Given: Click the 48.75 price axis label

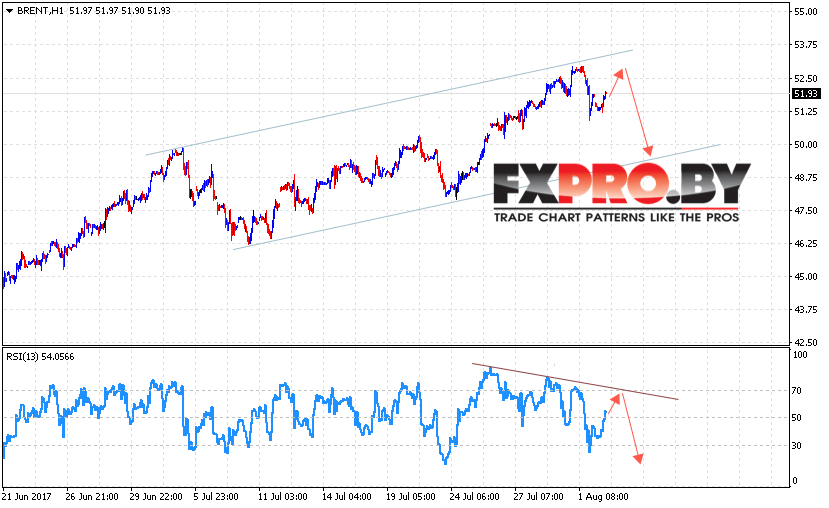Looking at the screenshot, I should pyautogui.click(x=806, y=178).
